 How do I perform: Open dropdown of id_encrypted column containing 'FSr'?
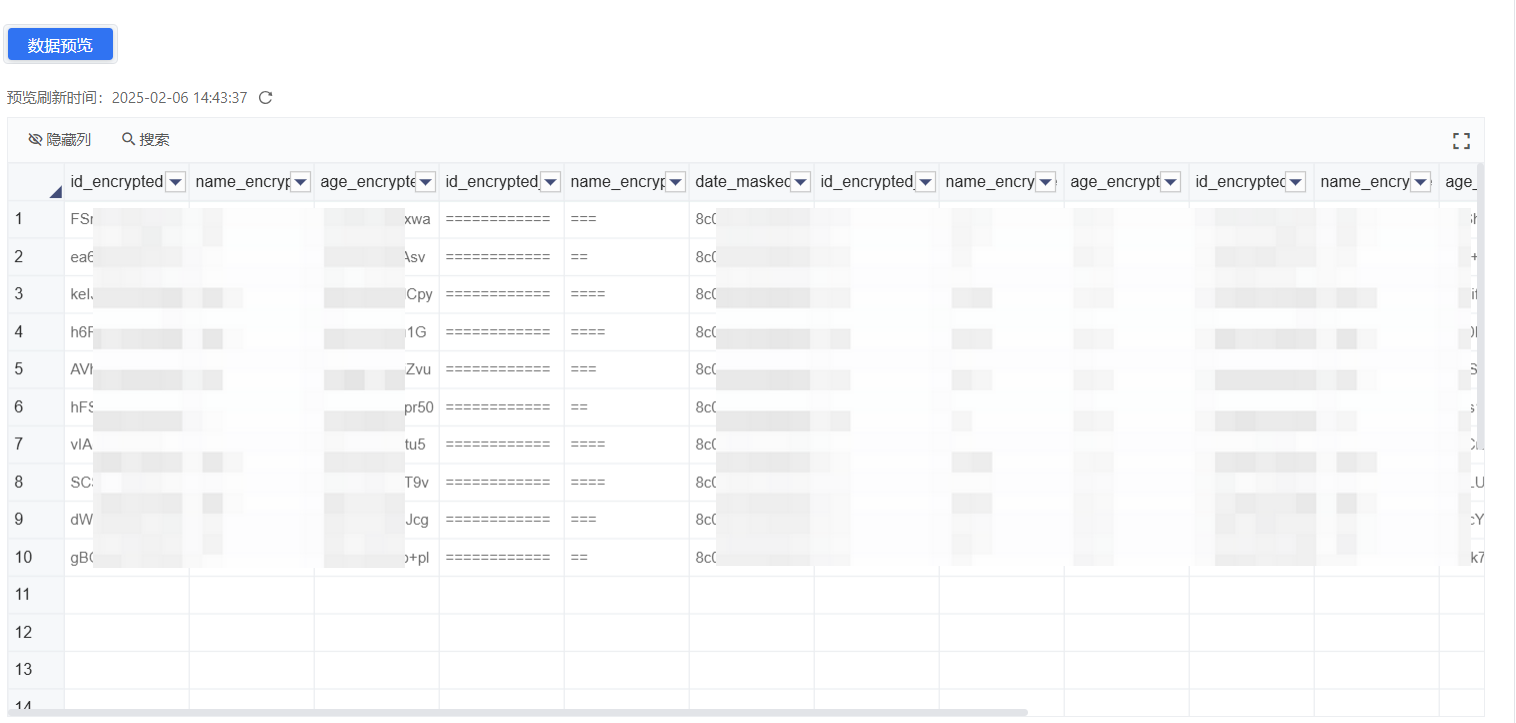pos(175,182)
